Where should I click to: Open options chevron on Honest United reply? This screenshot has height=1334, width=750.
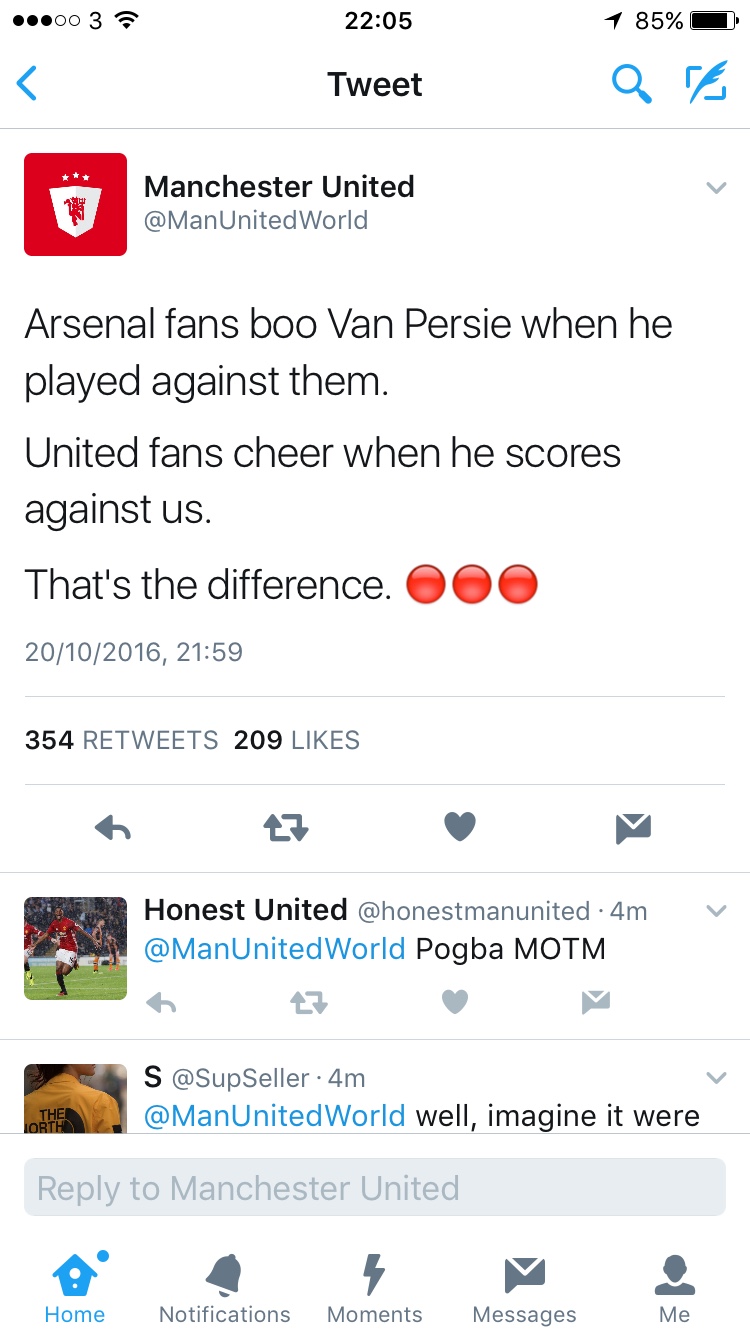pyautogui.click(x=716, y=911)
